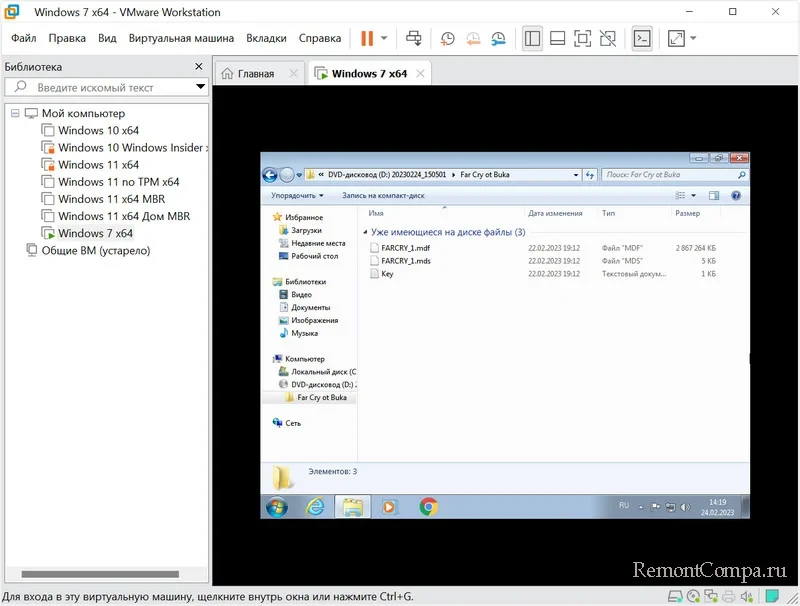Viewport: 800px width, 606px height.
Task: Close the Библиотека panel
Action: click(199, 66)
